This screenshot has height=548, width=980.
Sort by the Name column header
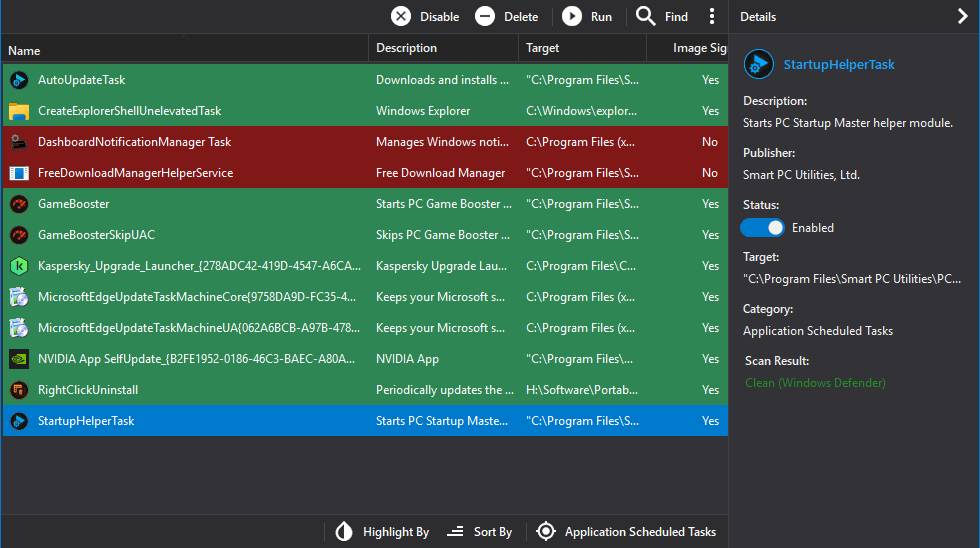[24, 50]
